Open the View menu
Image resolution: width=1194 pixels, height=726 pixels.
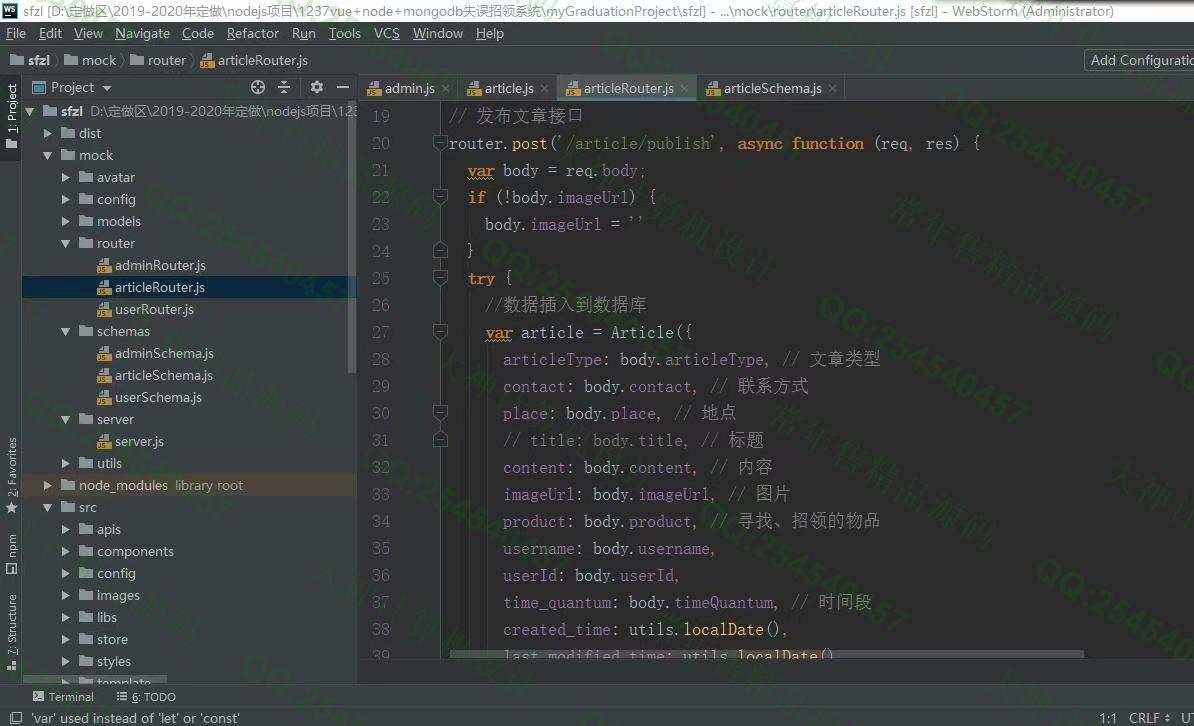coord(88,34)
